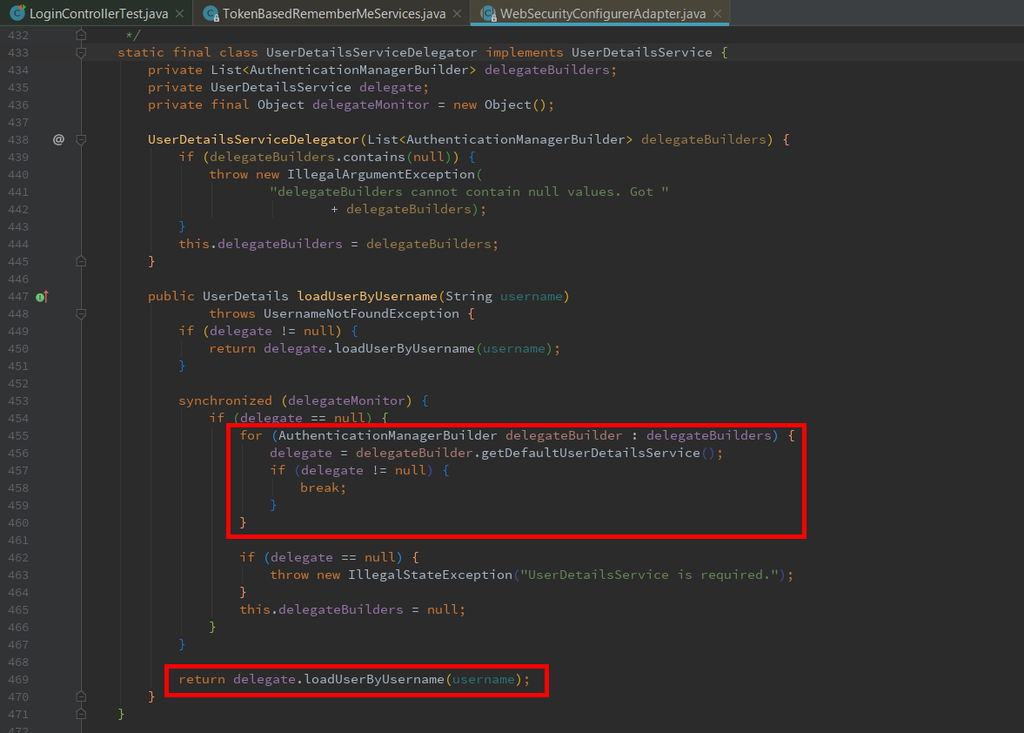Collapse the class fold marker at line 433

coord(81,52)
